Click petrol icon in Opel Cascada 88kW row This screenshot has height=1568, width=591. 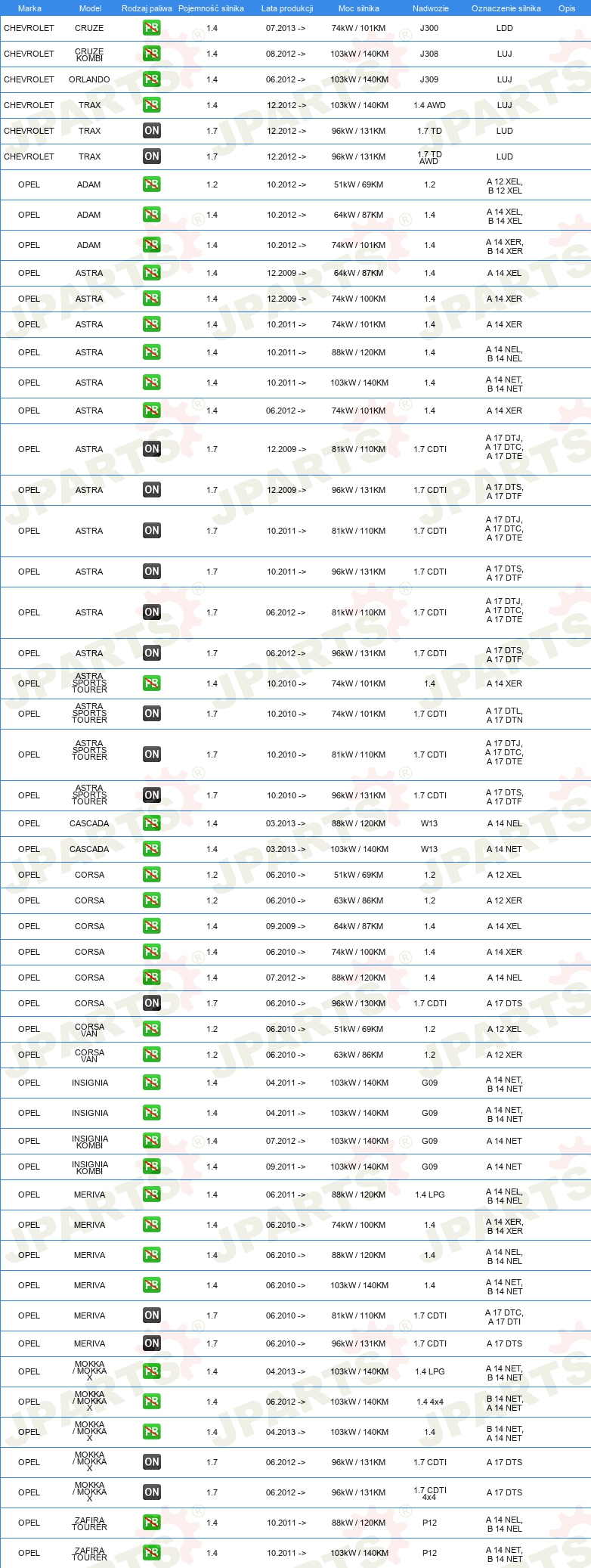tap(152, 823)
